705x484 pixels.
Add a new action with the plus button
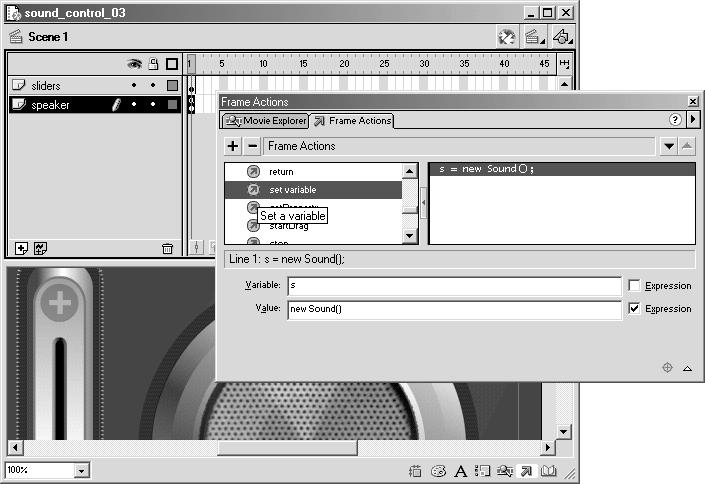point(233,146)
